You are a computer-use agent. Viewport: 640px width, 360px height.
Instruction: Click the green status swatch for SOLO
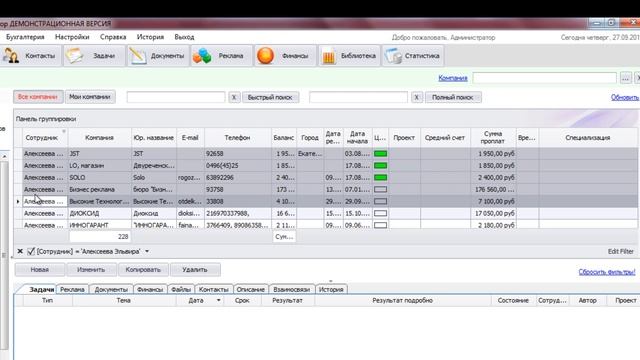coord(380,178)
